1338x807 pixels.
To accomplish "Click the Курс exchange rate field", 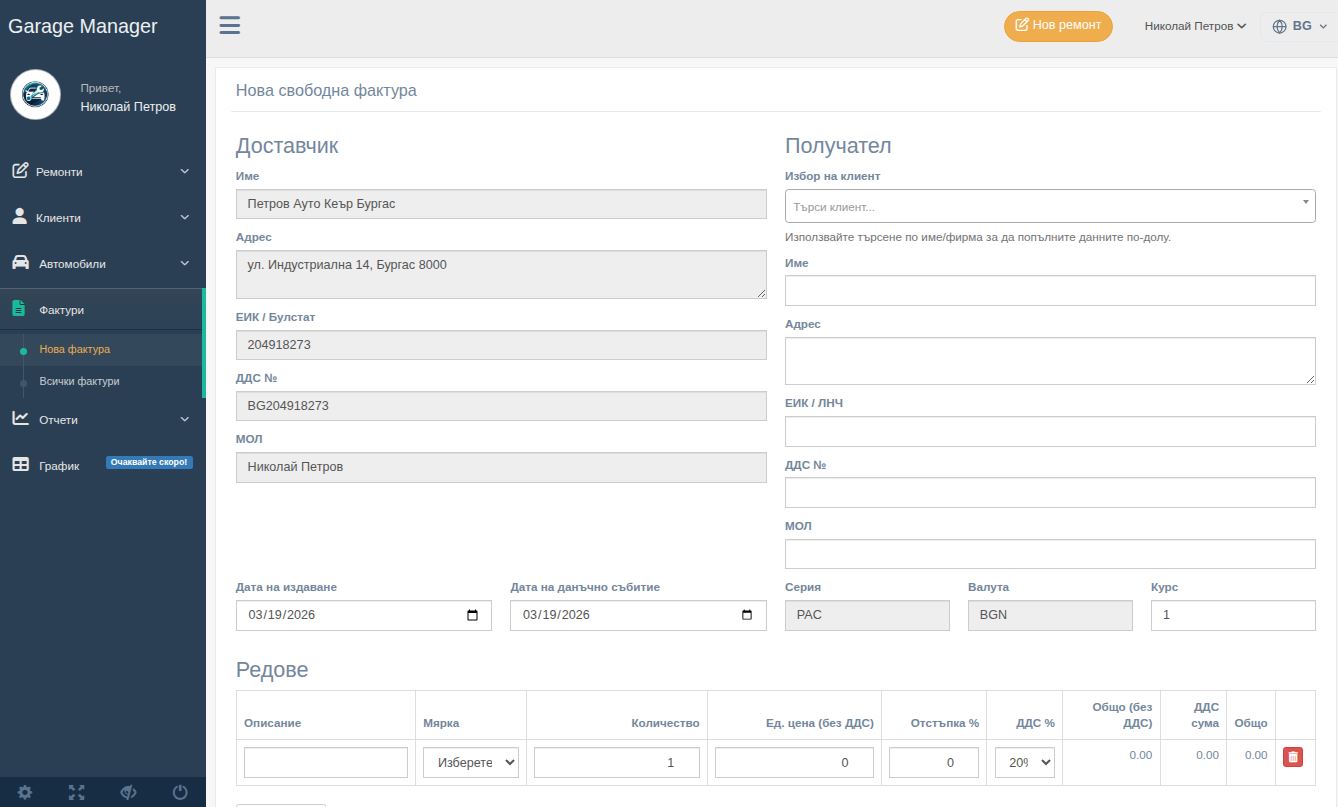I will pyautogui.click(x=1233, y=615).
